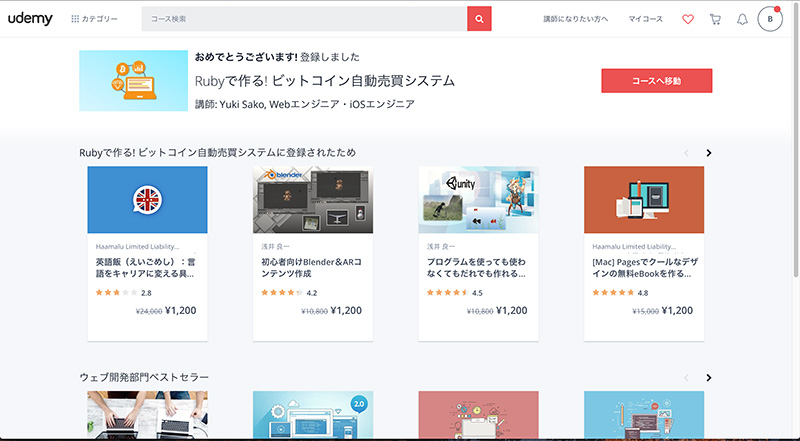The image size is (800, 441).
Task: Click the Udemy logo
Action: [x=30, y=19]
